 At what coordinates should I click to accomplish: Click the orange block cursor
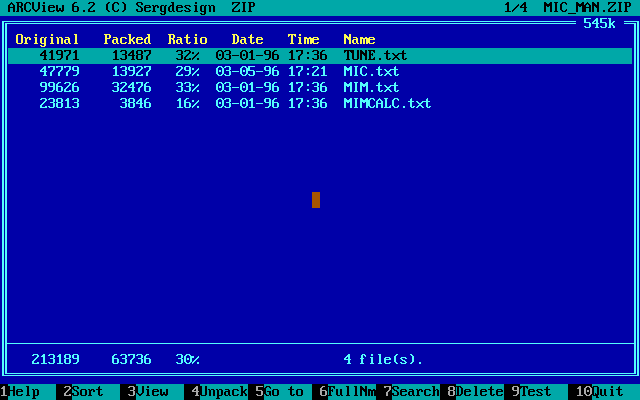click(x=316, y=200)
